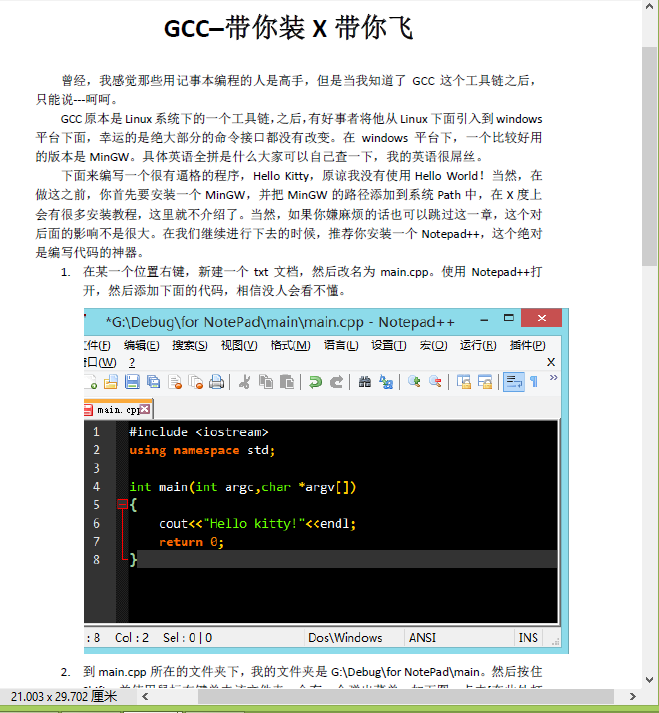Image resolution: width=659 pixels, height=713 pixels.
Task: Open the 视图(V) menu
Action: point(239,346)
